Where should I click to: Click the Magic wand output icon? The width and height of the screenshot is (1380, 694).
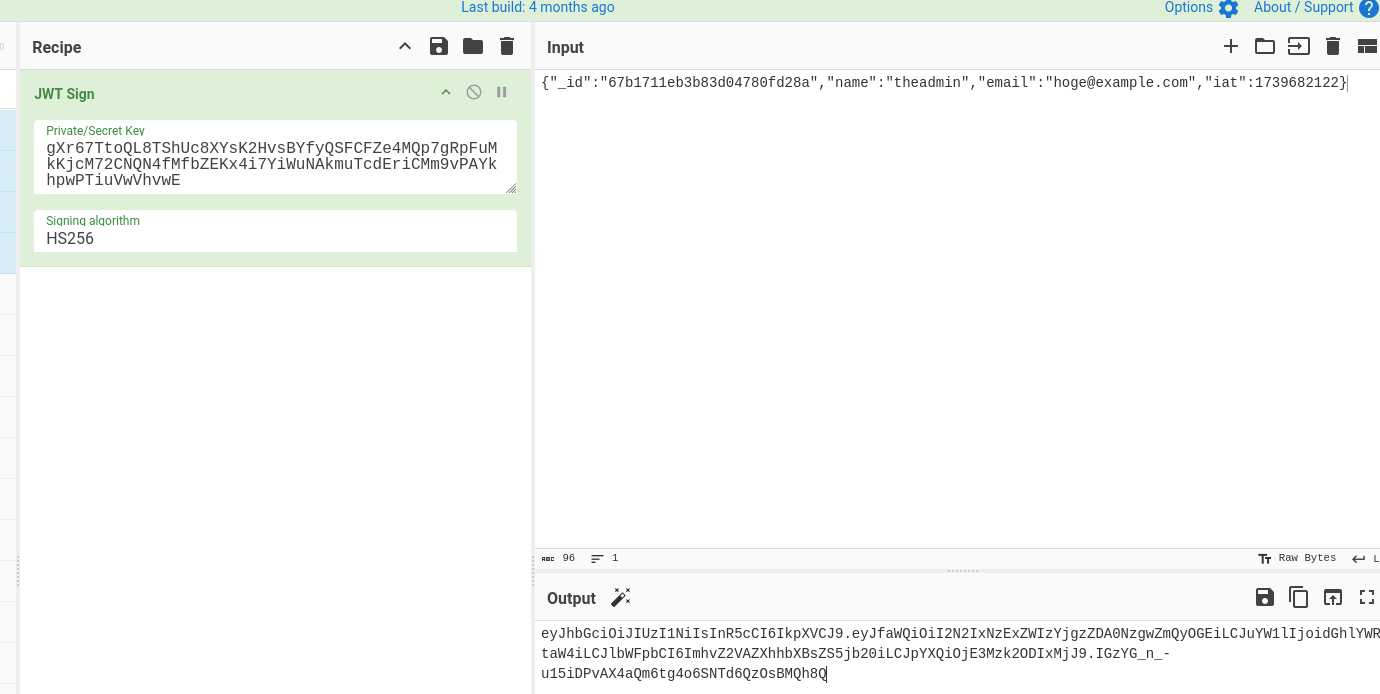621,598
